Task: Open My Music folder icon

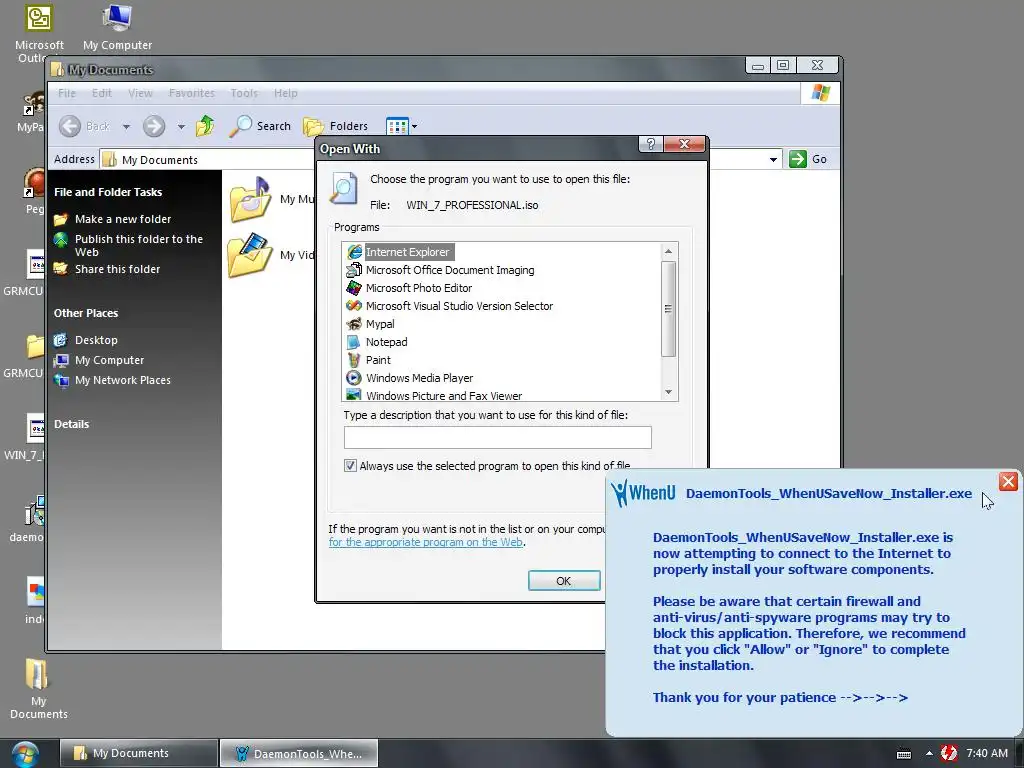Action: tap(251, 199)
